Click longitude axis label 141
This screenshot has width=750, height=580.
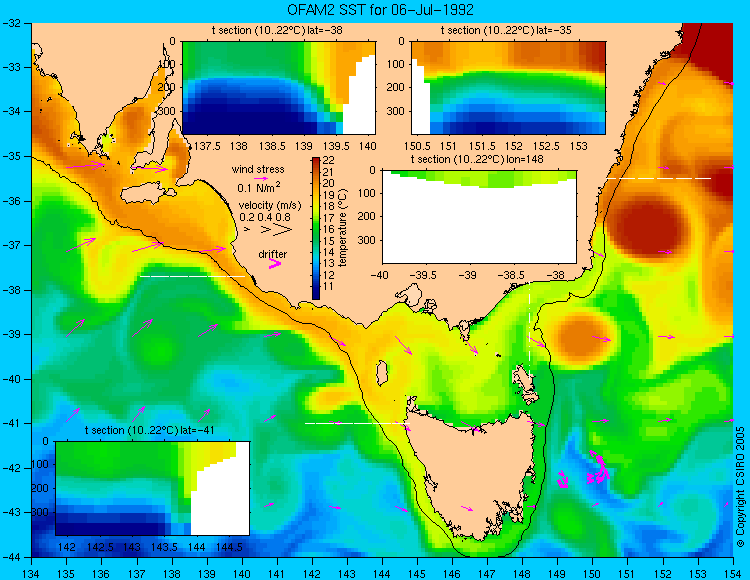(x=277, y=573)
